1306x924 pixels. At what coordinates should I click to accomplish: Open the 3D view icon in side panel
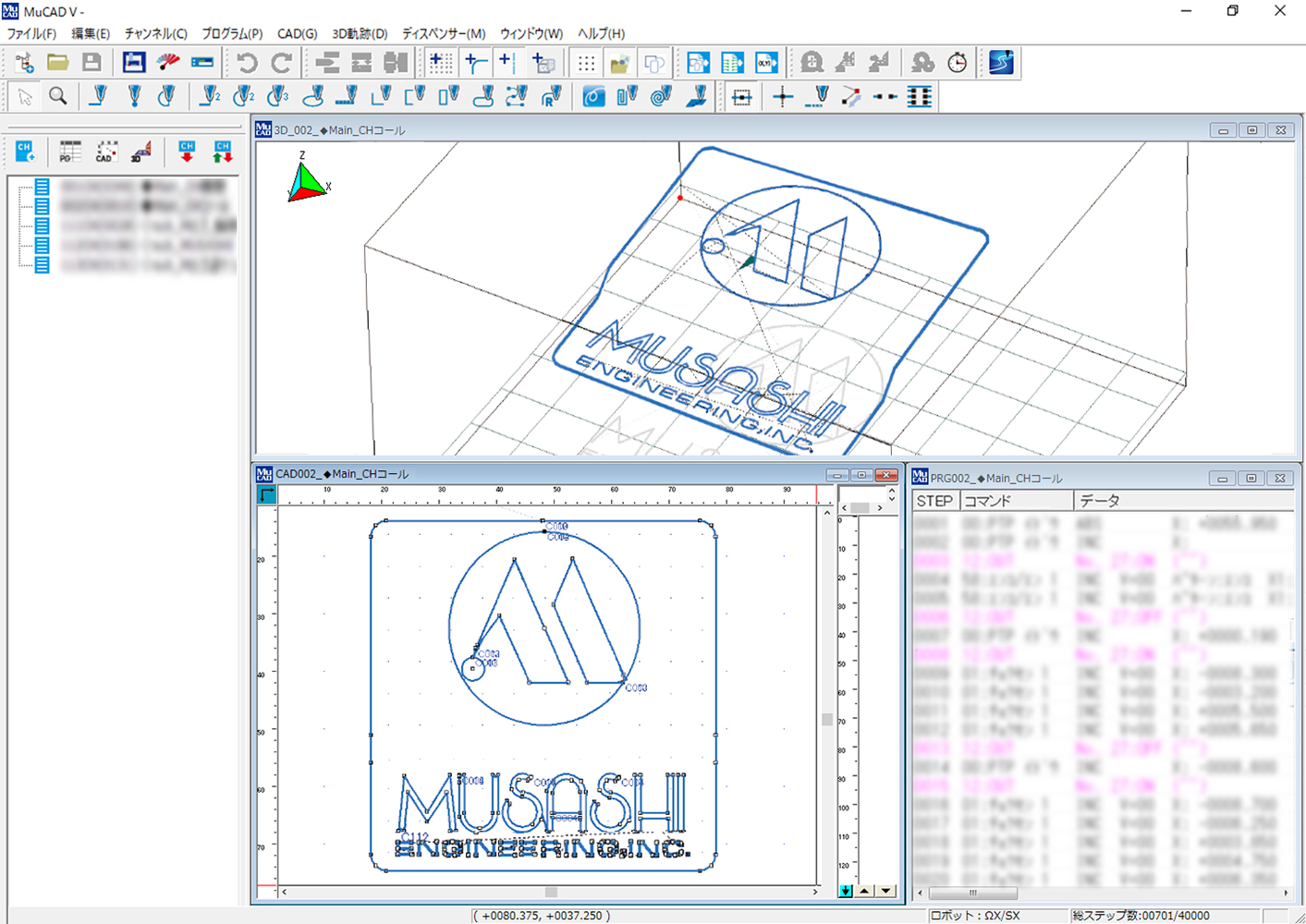tap(140, 152)
